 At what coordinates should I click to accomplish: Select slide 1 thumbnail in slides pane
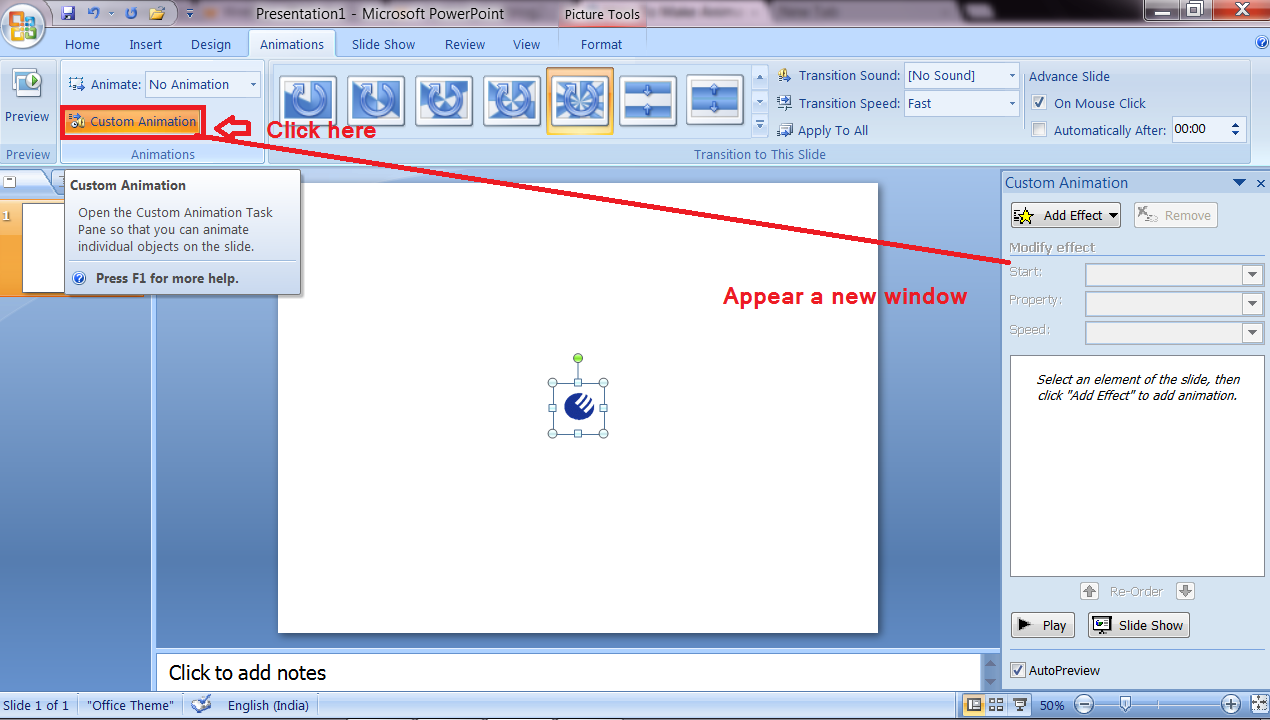42,248
